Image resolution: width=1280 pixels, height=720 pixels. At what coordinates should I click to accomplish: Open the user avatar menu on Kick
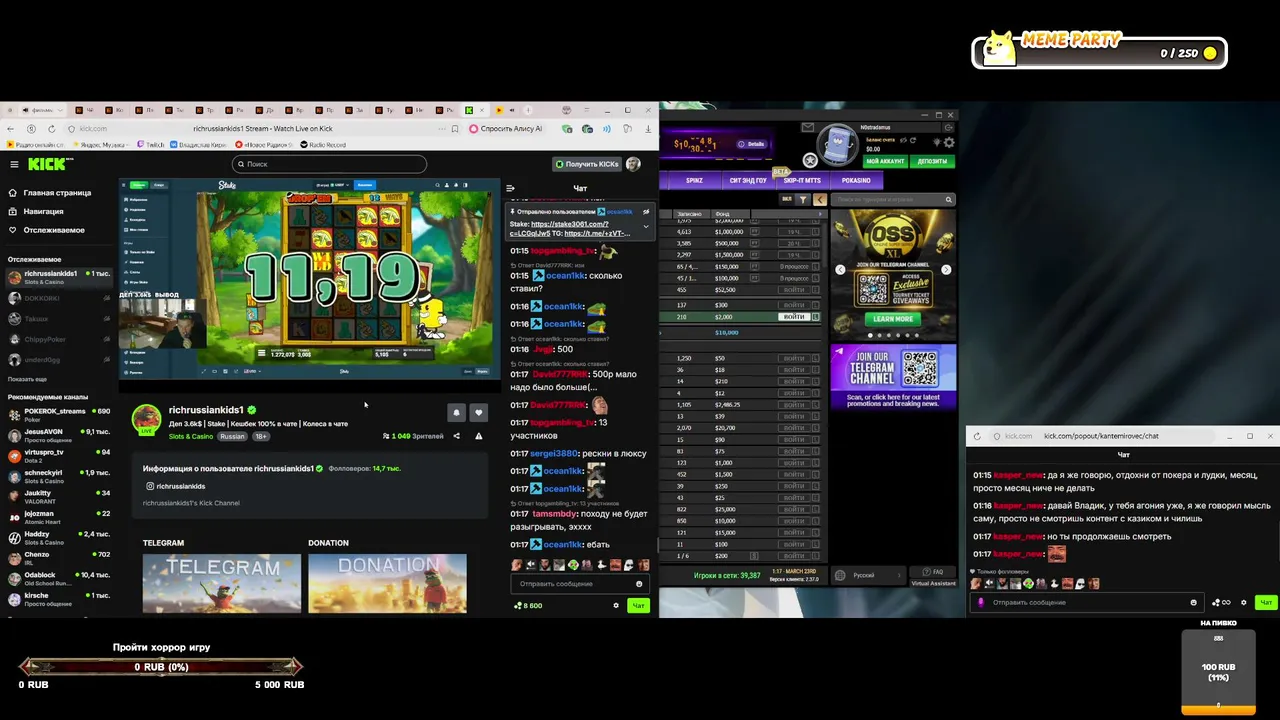(x=633, y=164)
